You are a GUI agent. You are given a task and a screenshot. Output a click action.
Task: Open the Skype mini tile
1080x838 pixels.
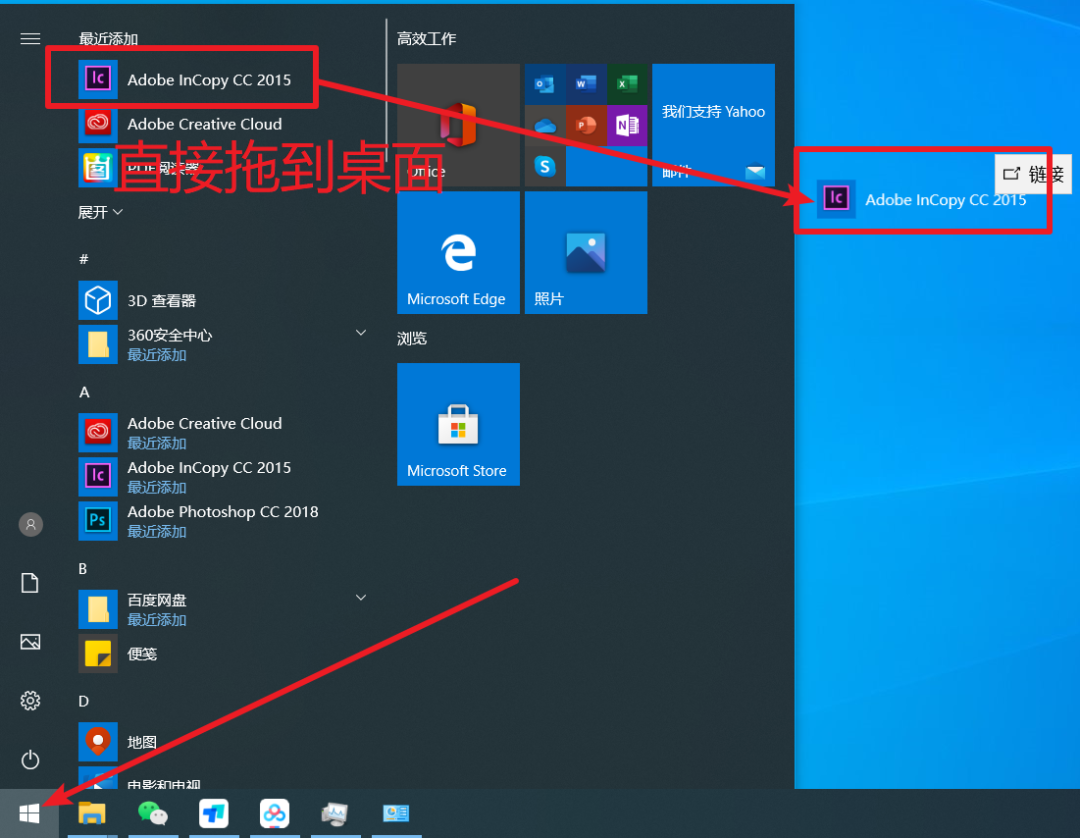click(545, 166)
